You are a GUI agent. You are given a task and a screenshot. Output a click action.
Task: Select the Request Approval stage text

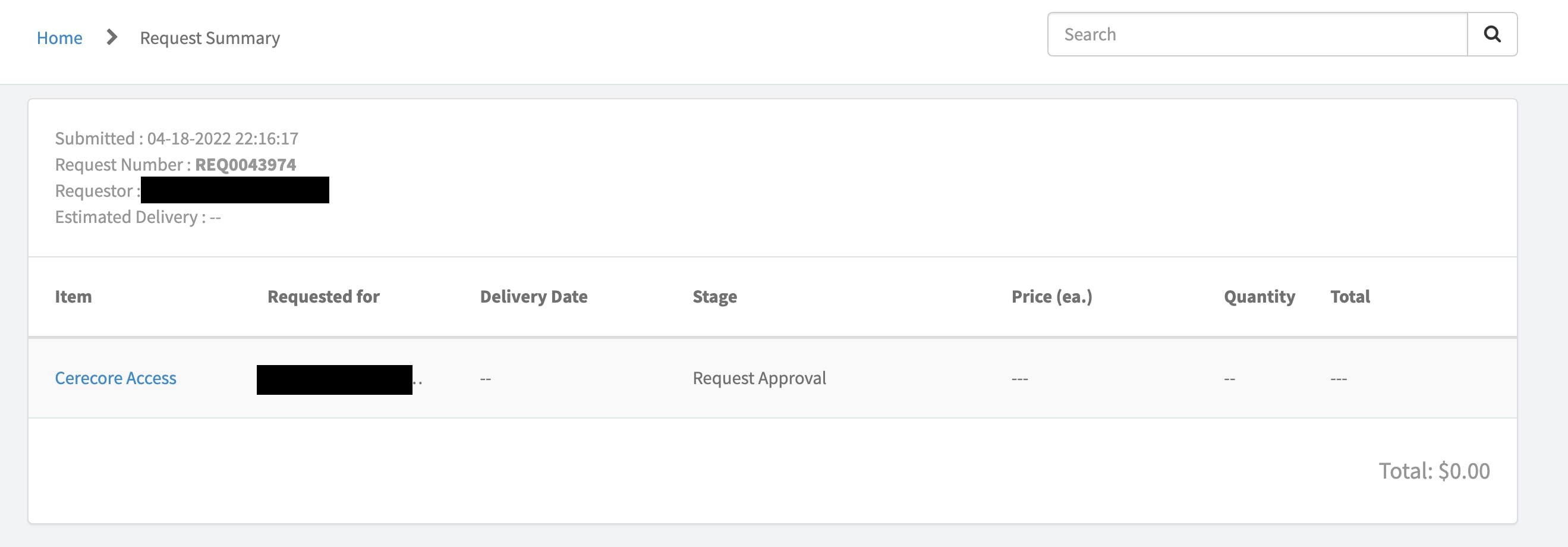pos(759,378)
